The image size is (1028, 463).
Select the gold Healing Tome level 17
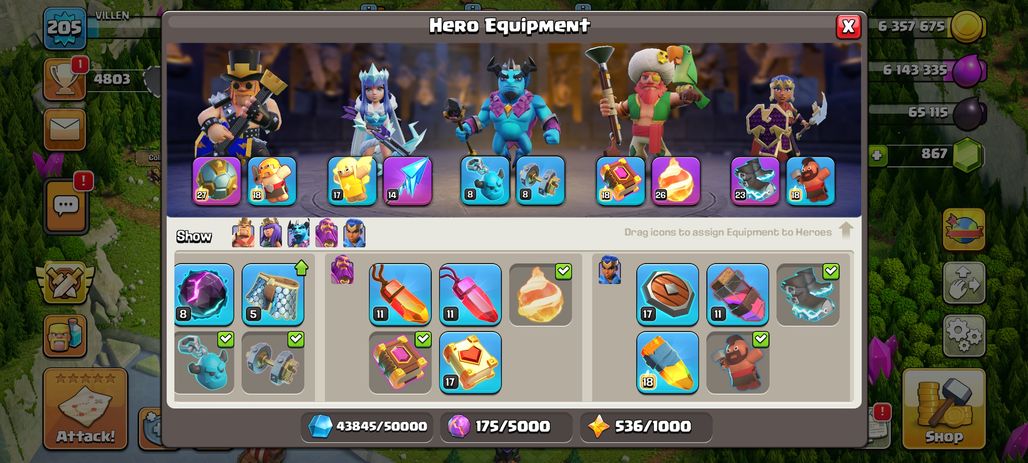tap(470, 362)
